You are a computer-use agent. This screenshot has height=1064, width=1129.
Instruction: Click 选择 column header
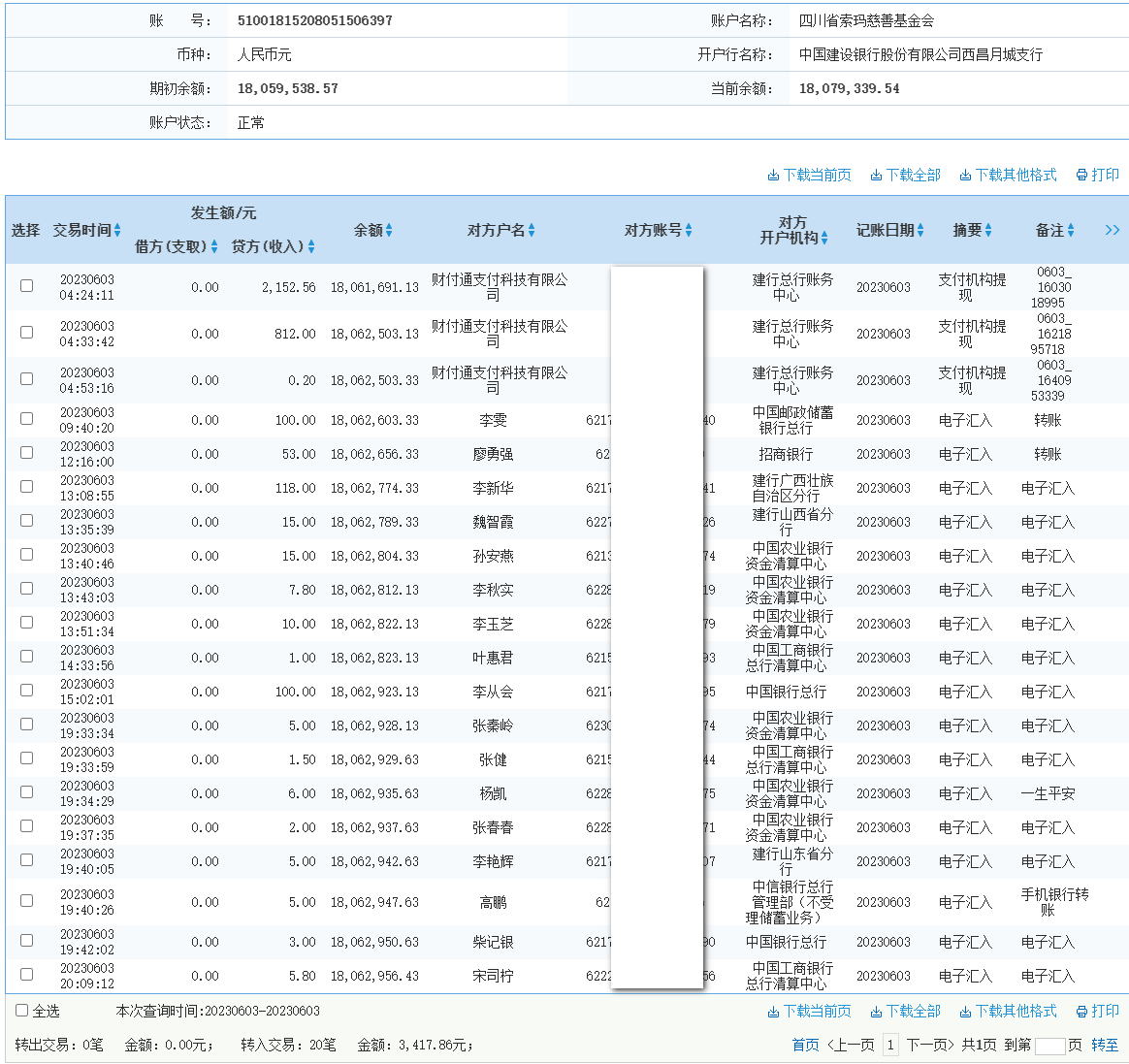coord(25,231)
